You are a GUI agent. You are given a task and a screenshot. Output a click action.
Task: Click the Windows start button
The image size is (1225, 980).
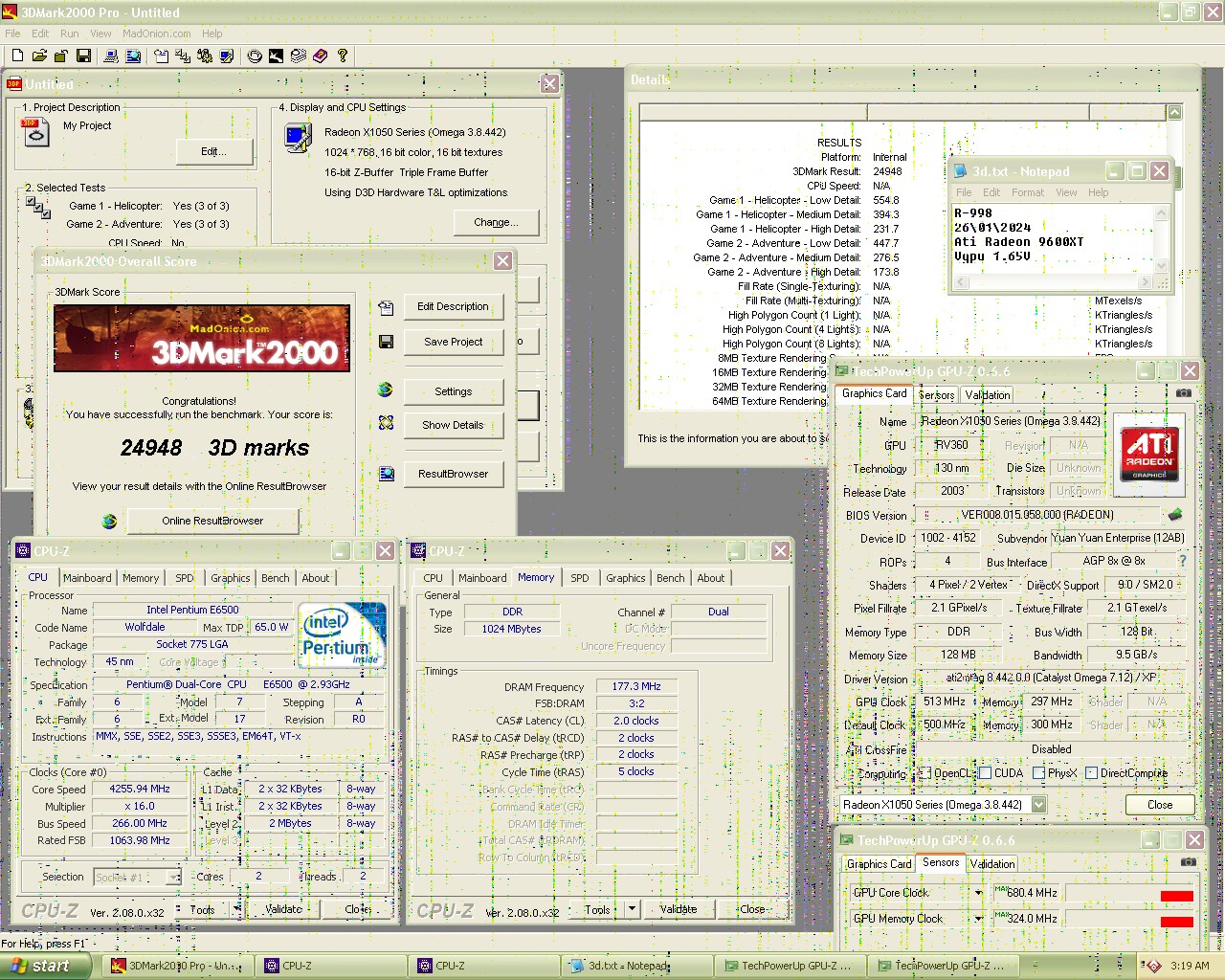(x=46, y=966)
